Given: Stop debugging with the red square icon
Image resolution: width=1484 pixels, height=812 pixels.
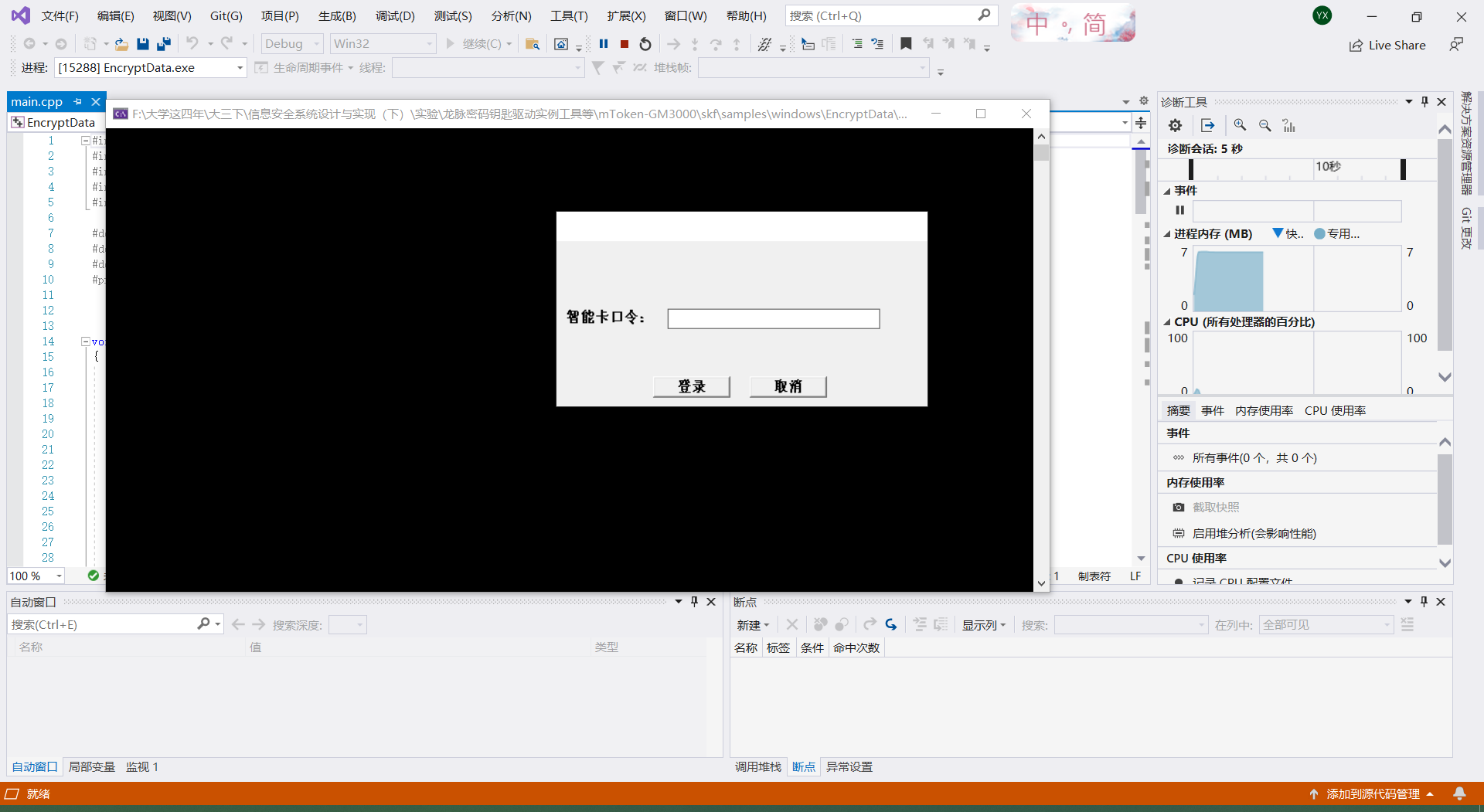Looking at the screenshot, I should point(625,44).
